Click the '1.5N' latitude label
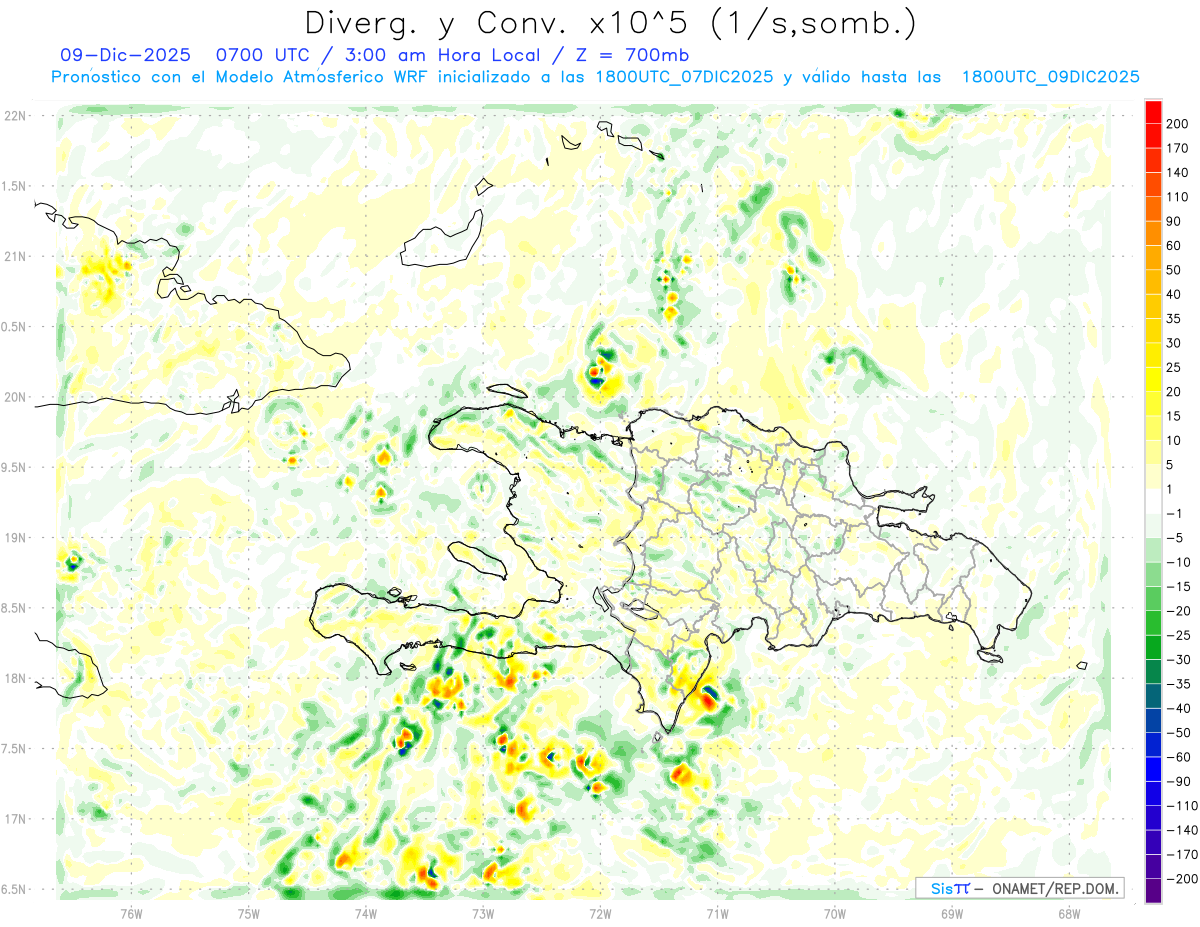Viewport: 1200px width, 927px height. pyautogui.click(x=14, y=187)
